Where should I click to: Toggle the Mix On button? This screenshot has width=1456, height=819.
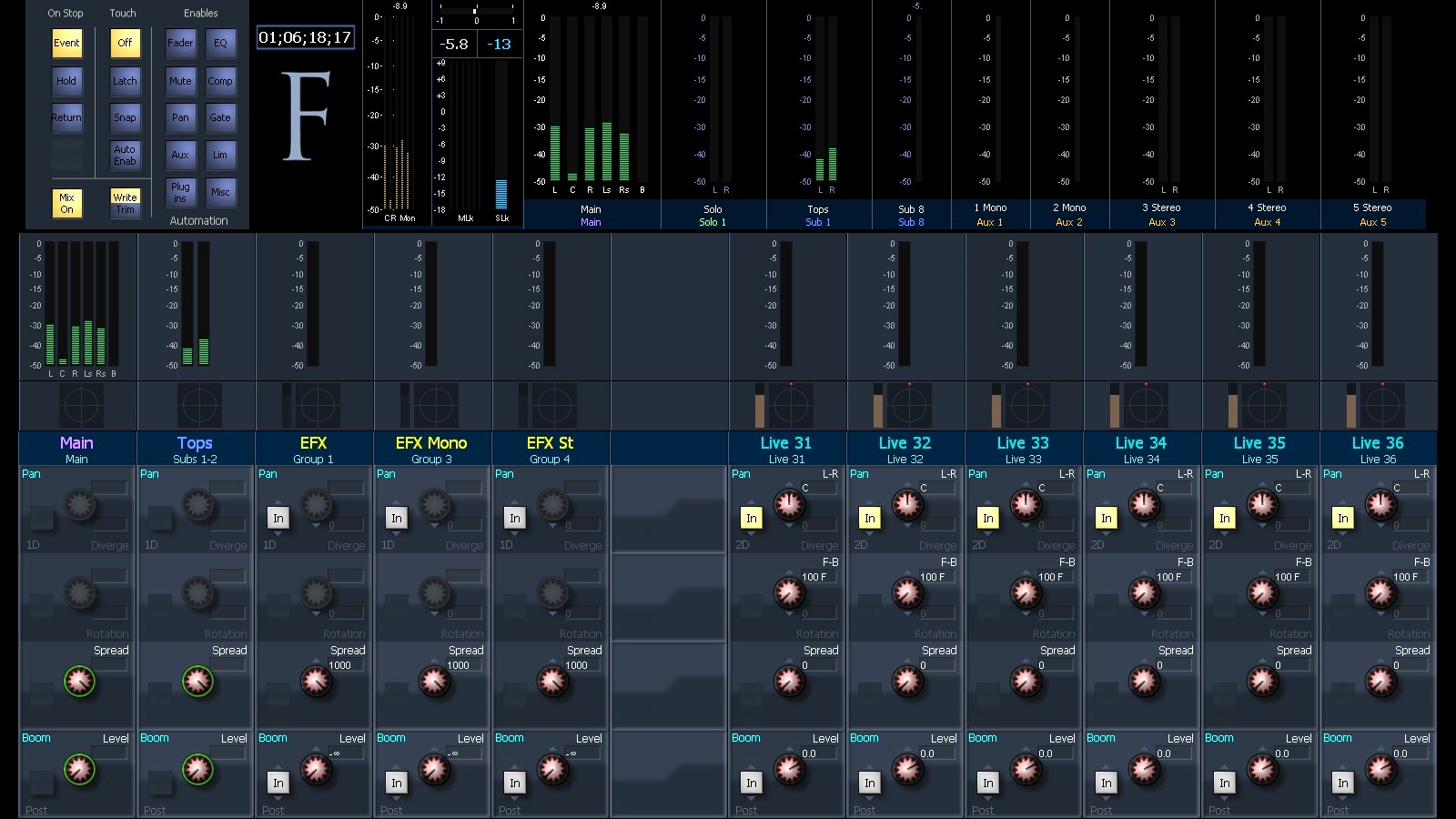[66, 203]
